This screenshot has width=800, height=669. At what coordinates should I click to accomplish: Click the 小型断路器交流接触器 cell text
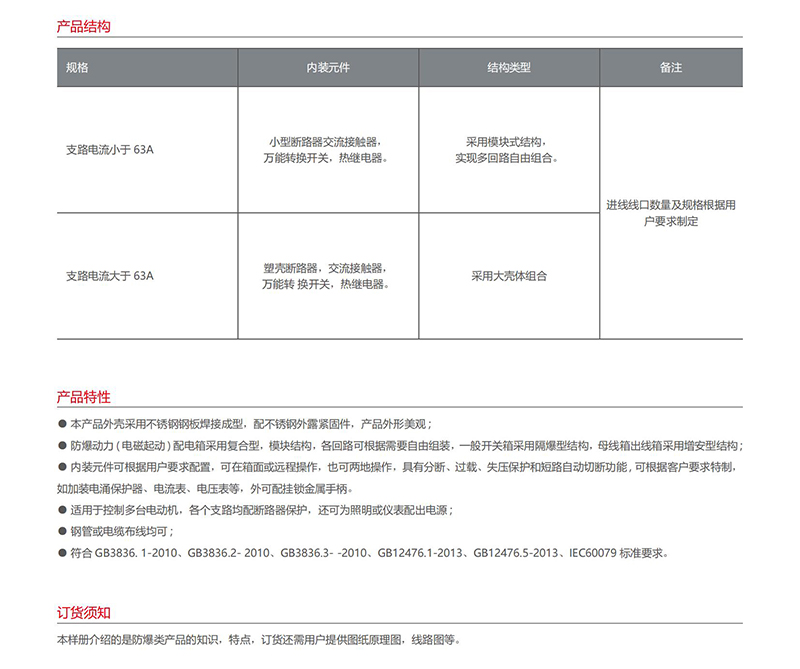(x=328, y=150)
